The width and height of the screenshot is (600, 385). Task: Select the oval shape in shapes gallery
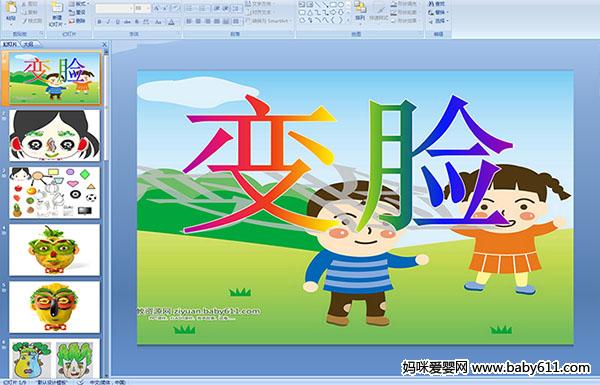[341, 4]
